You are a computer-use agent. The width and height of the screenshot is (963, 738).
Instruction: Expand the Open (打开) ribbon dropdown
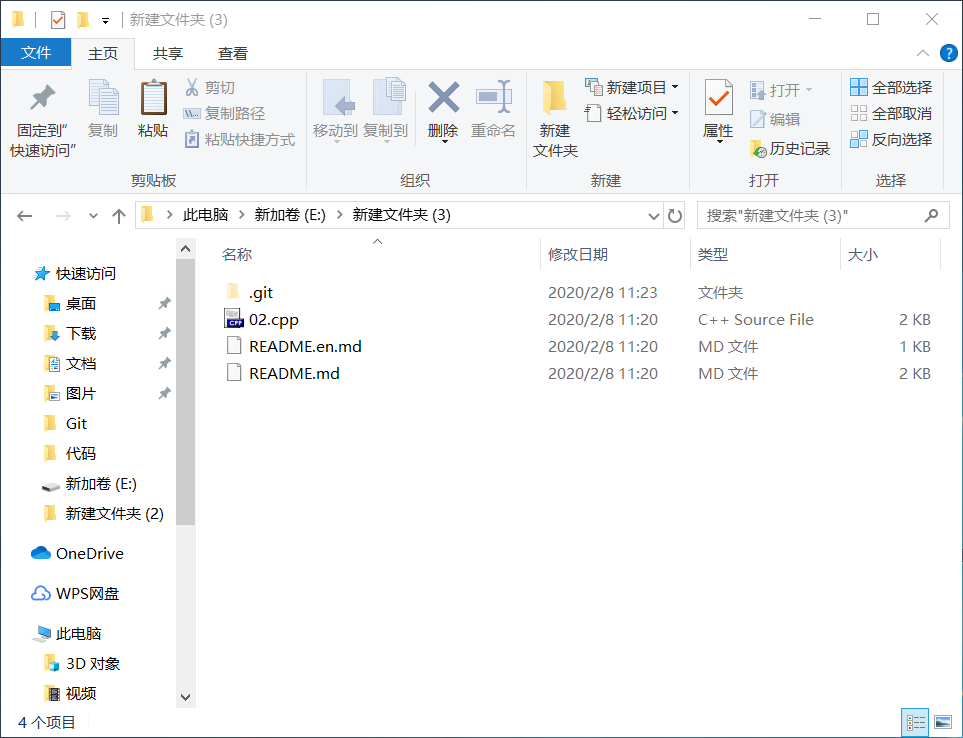pos(781,90)
